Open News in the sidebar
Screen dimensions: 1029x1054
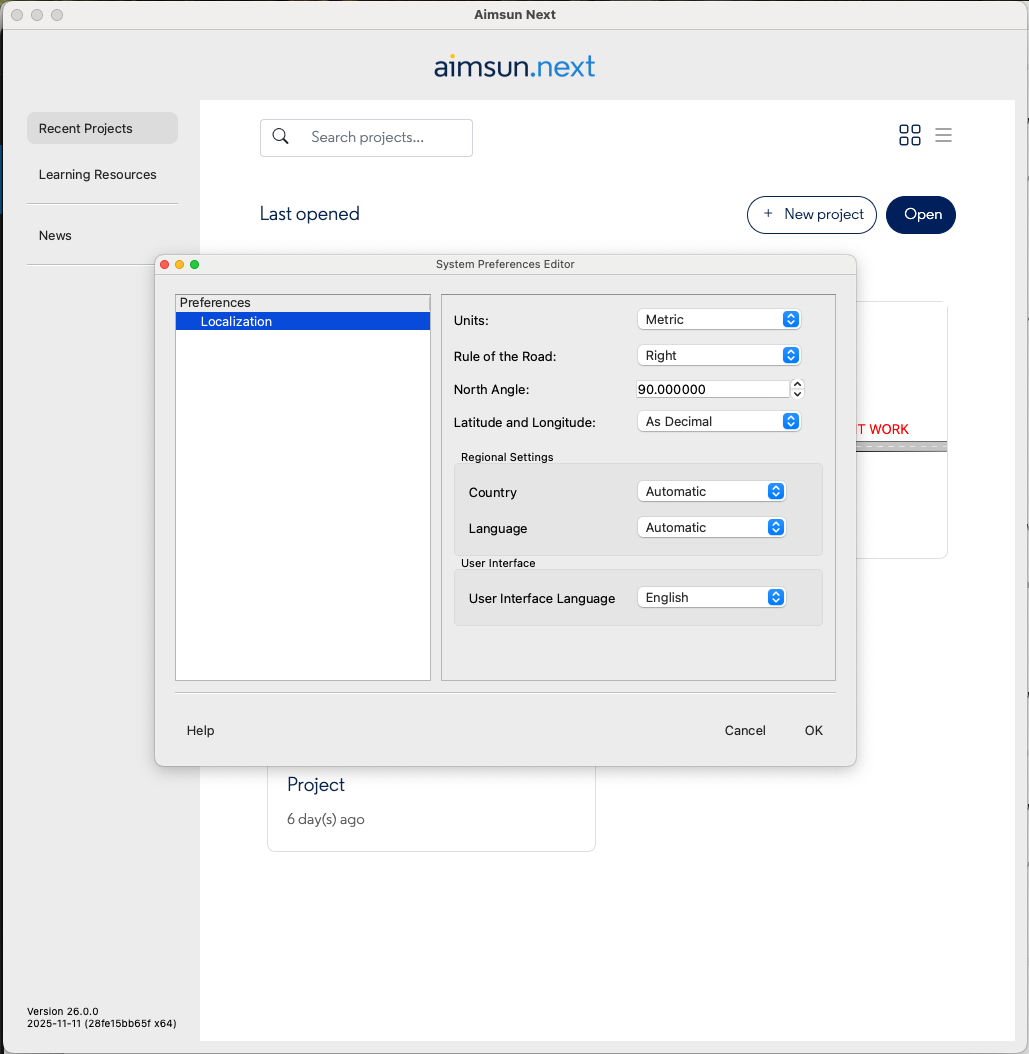tap(55, 236)
